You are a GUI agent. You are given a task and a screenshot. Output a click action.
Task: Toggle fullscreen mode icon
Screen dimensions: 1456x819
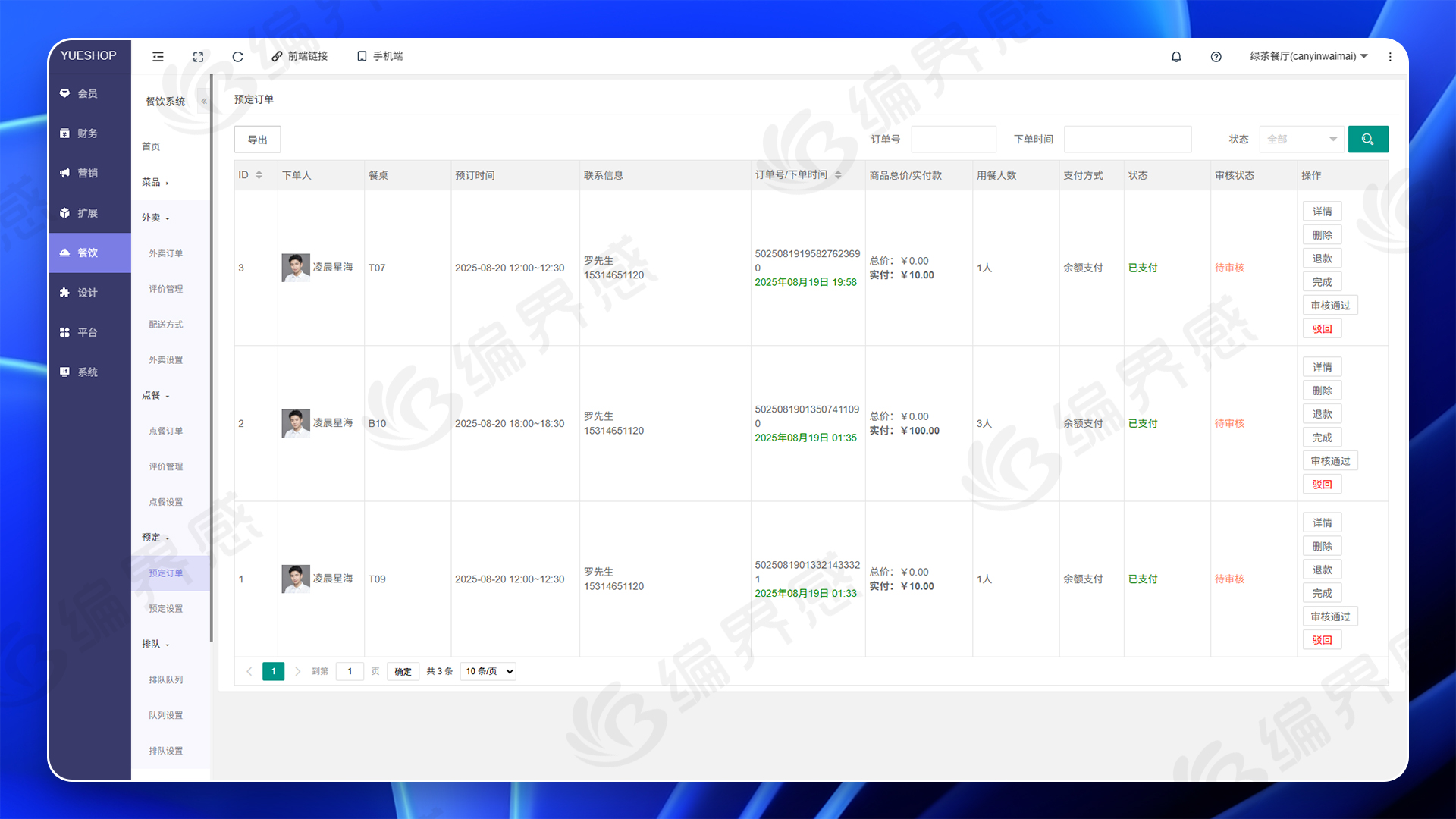198,57
